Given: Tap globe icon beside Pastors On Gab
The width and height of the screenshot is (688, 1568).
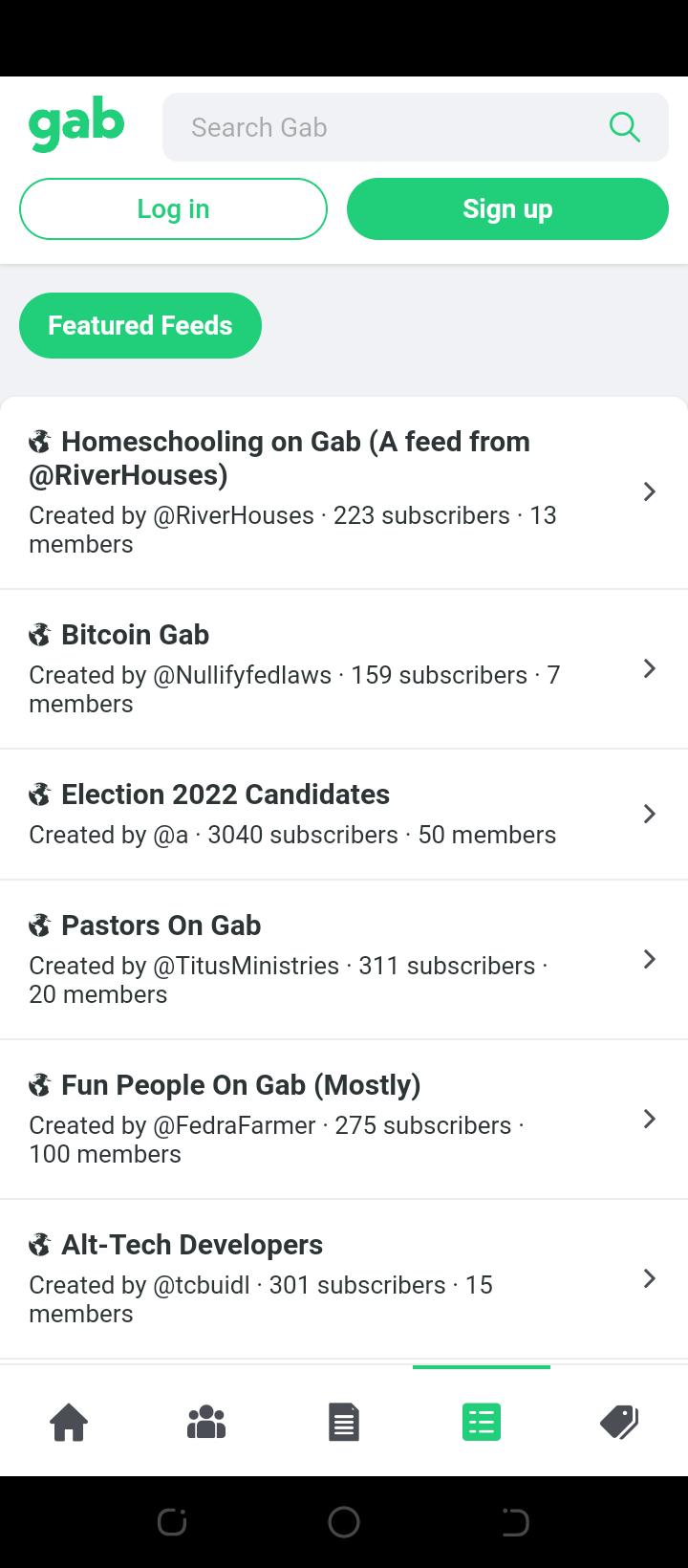Looking at the screenshot, I should tap(39, 926).
